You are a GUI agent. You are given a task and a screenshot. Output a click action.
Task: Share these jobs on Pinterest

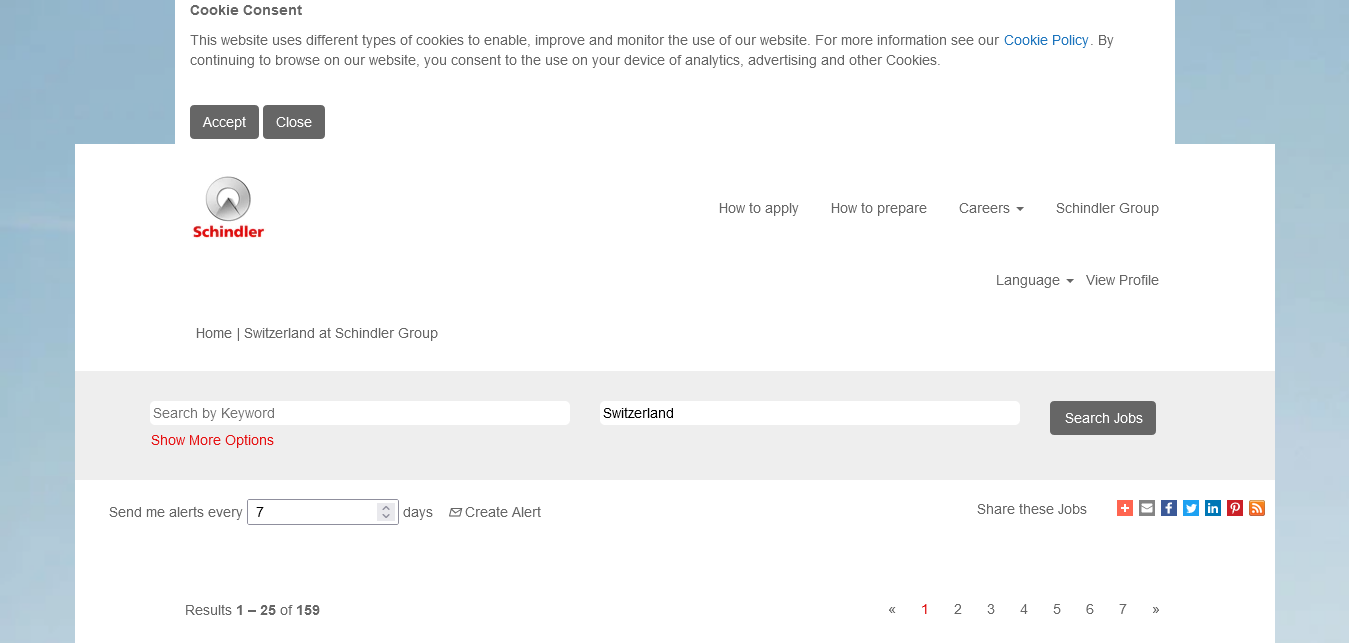[1235, 508]
